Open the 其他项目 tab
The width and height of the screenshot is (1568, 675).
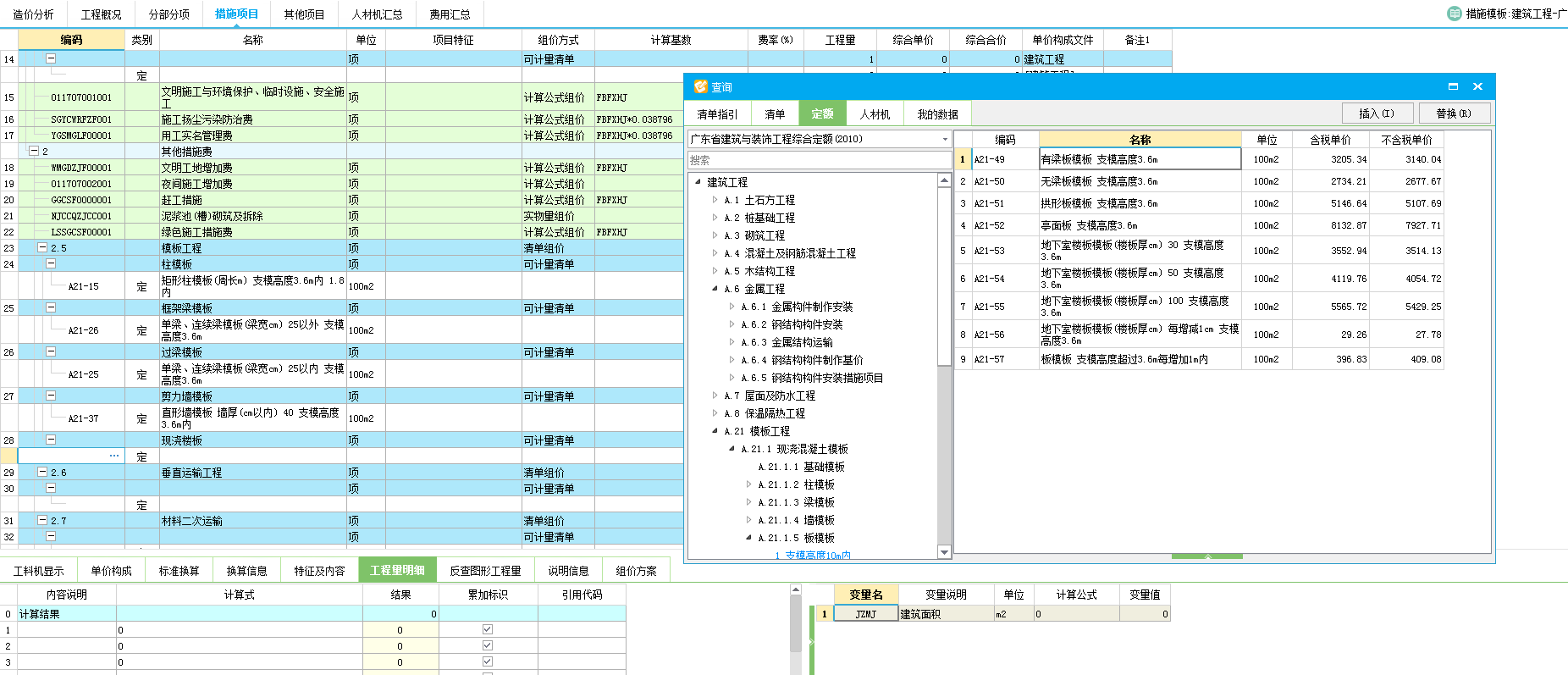(304, 14)
